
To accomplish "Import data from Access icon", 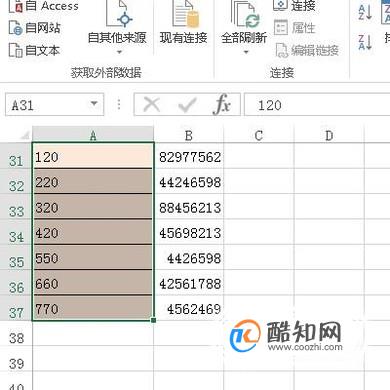I will click(16, 6).
